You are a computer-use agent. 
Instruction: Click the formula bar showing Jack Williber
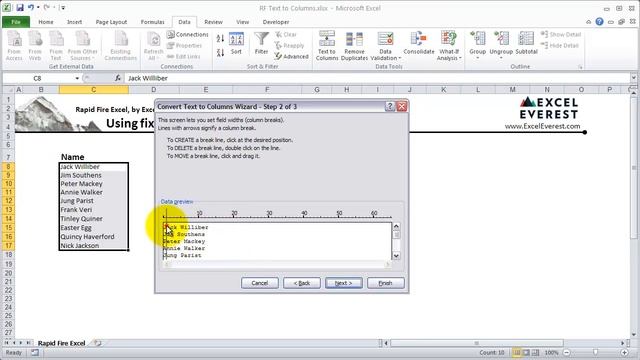378,78
